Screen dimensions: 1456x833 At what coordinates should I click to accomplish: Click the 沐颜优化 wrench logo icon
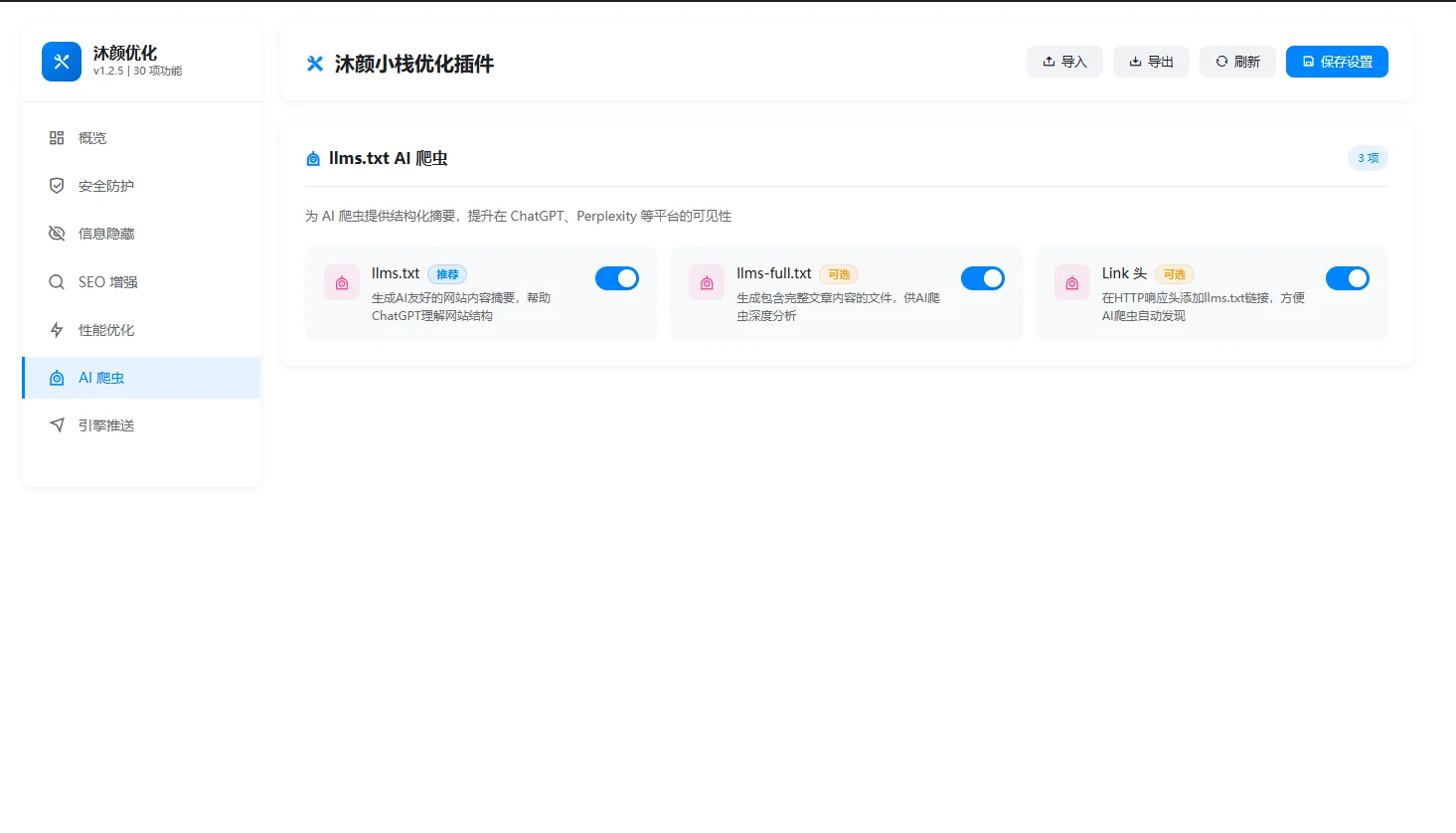(x=62, y=62)
